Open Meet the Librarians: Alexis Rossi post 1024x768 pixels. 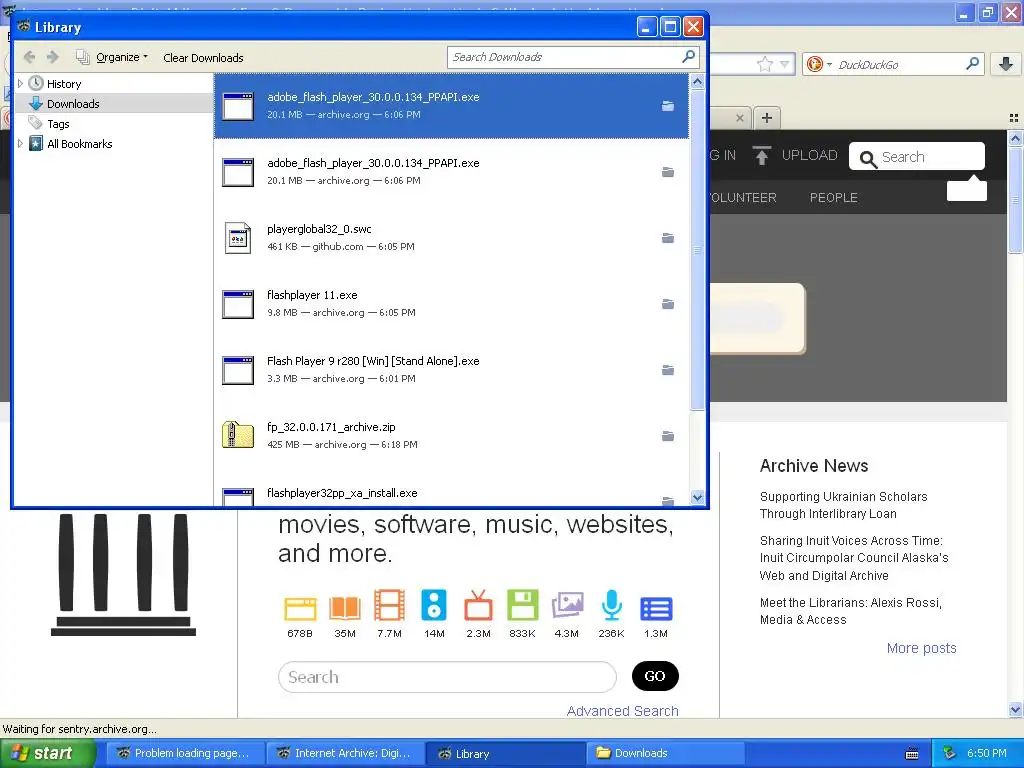click(x=850, y=611)
